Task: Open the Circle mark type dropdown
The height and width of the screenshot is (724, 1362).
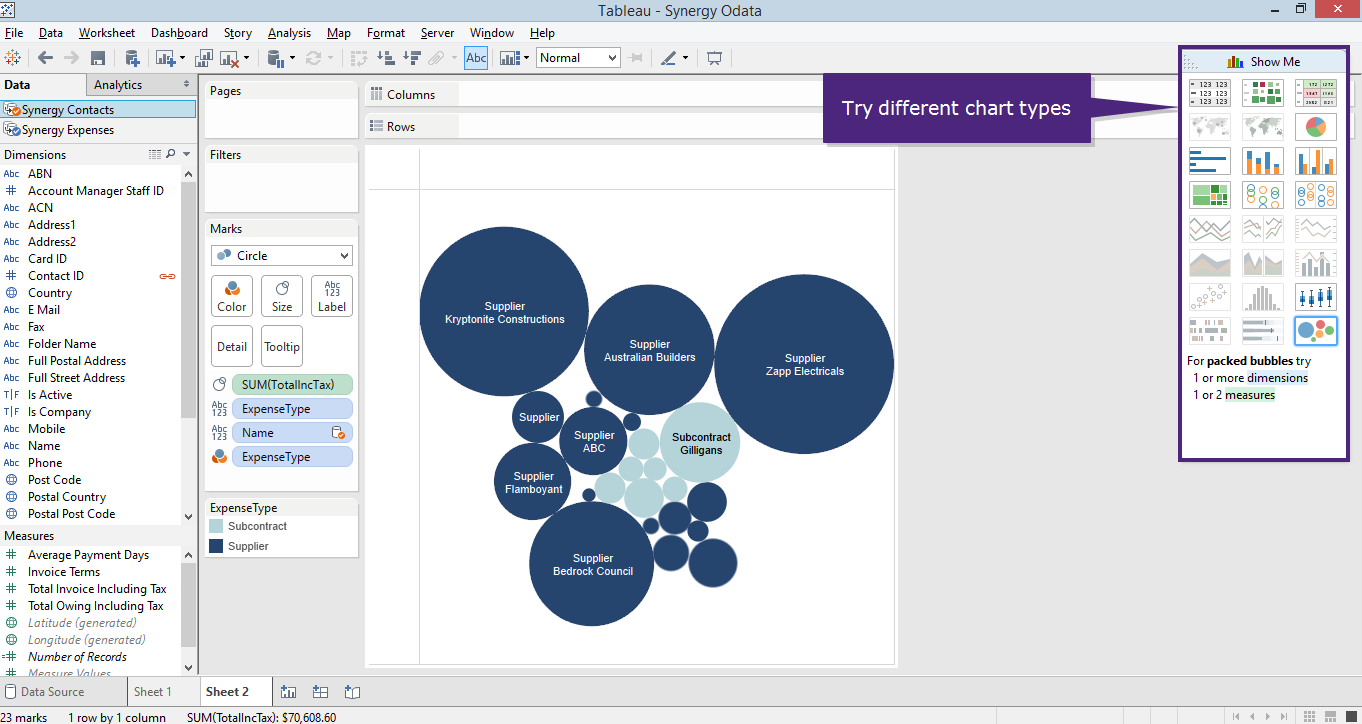Action: [x=282, y=256]
